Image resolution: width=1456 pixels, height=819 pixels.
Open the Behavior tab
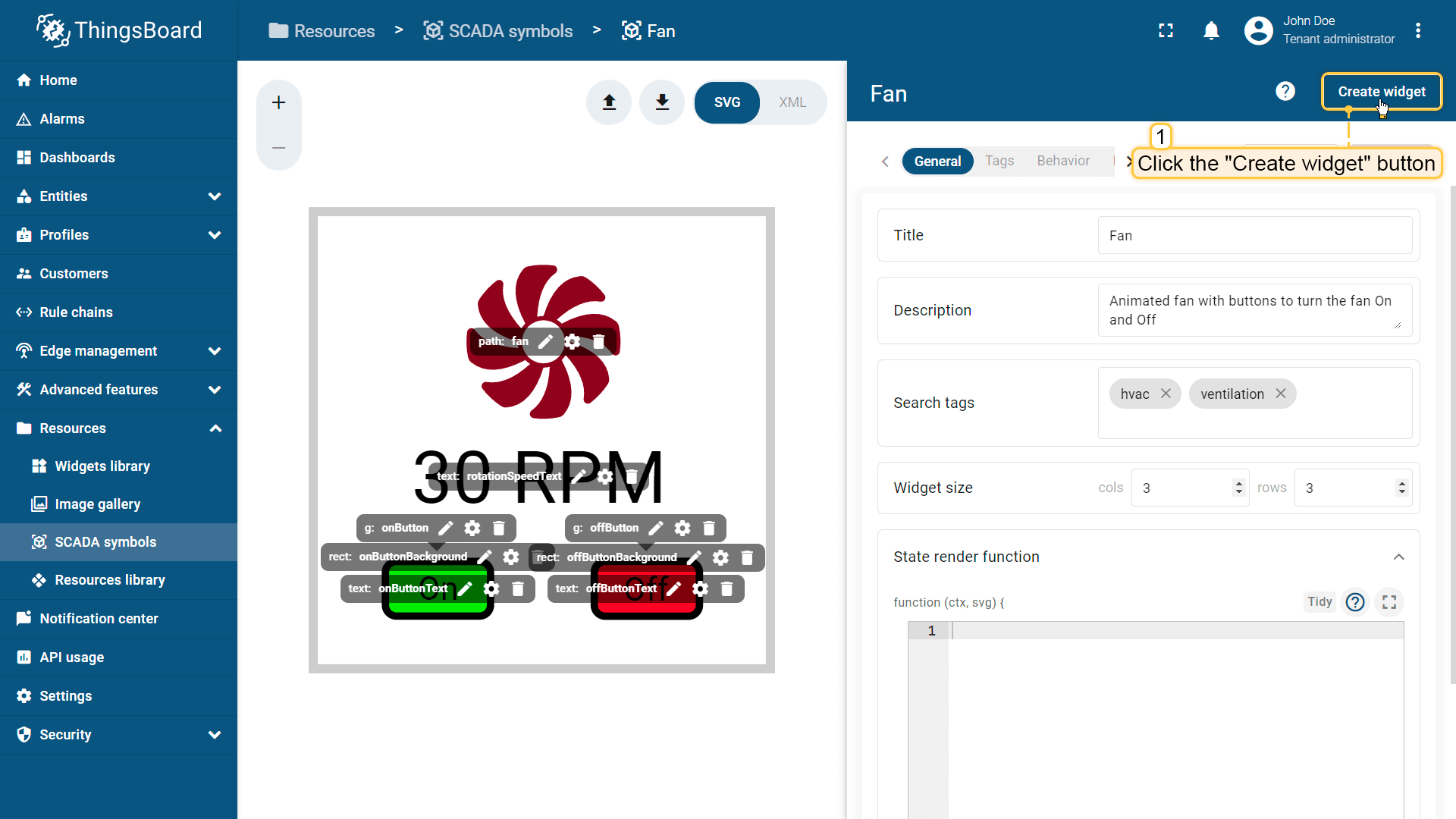pyautogui.click(x=1062, y=161)
